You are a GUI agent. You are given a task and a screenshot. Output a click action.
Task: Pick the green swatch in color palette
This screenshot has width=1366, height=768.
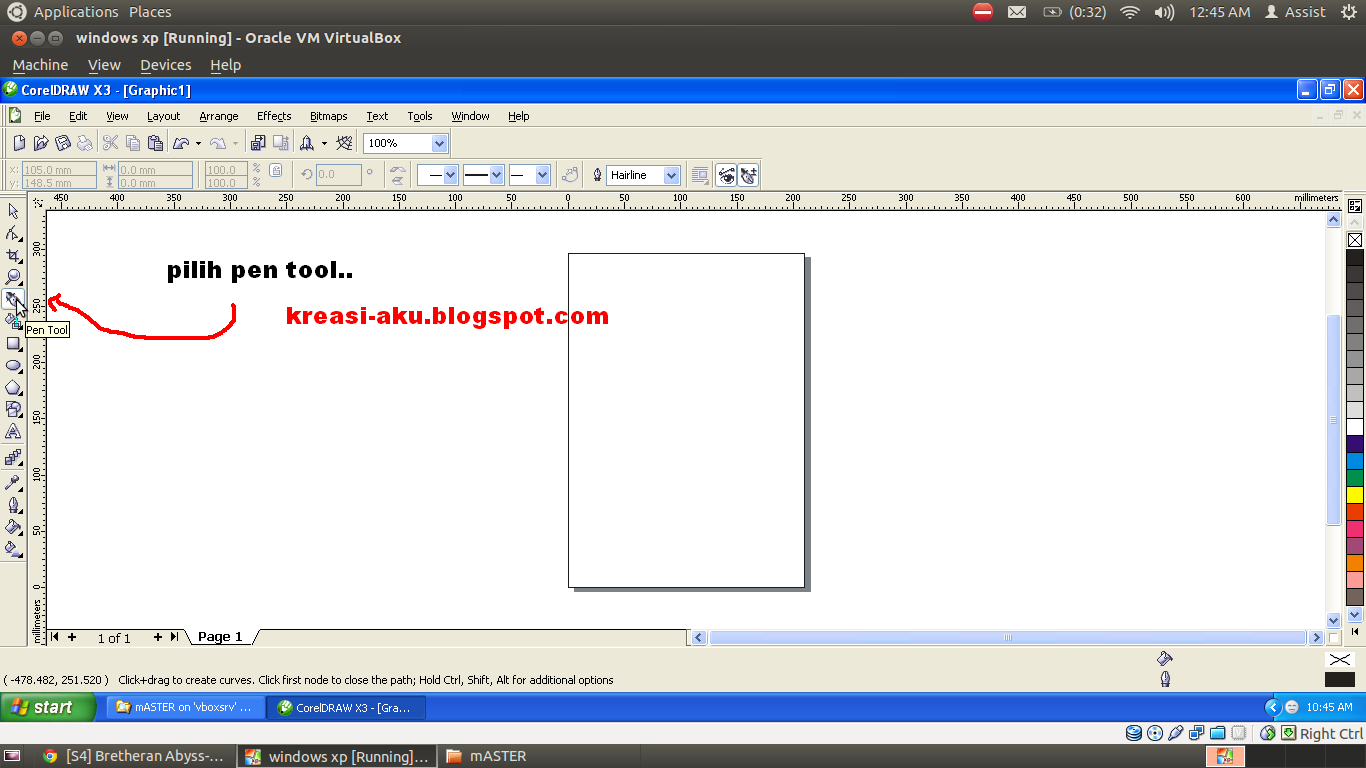pos(1355,478)
